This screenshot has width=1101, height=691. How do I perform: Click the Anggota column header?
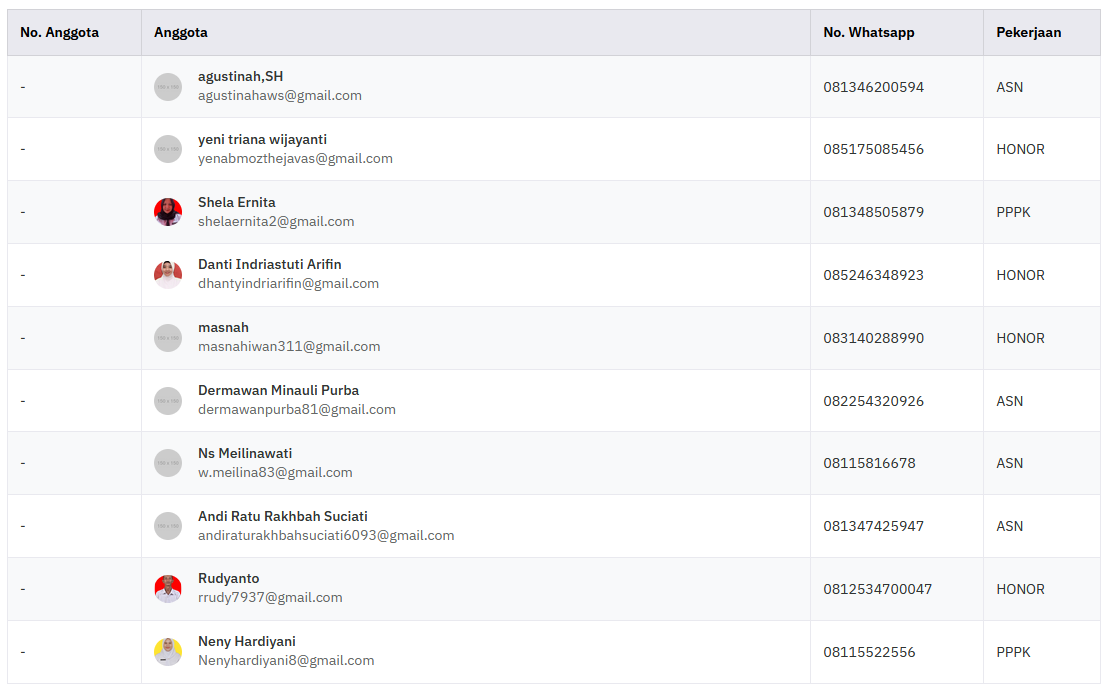point(181,32)
